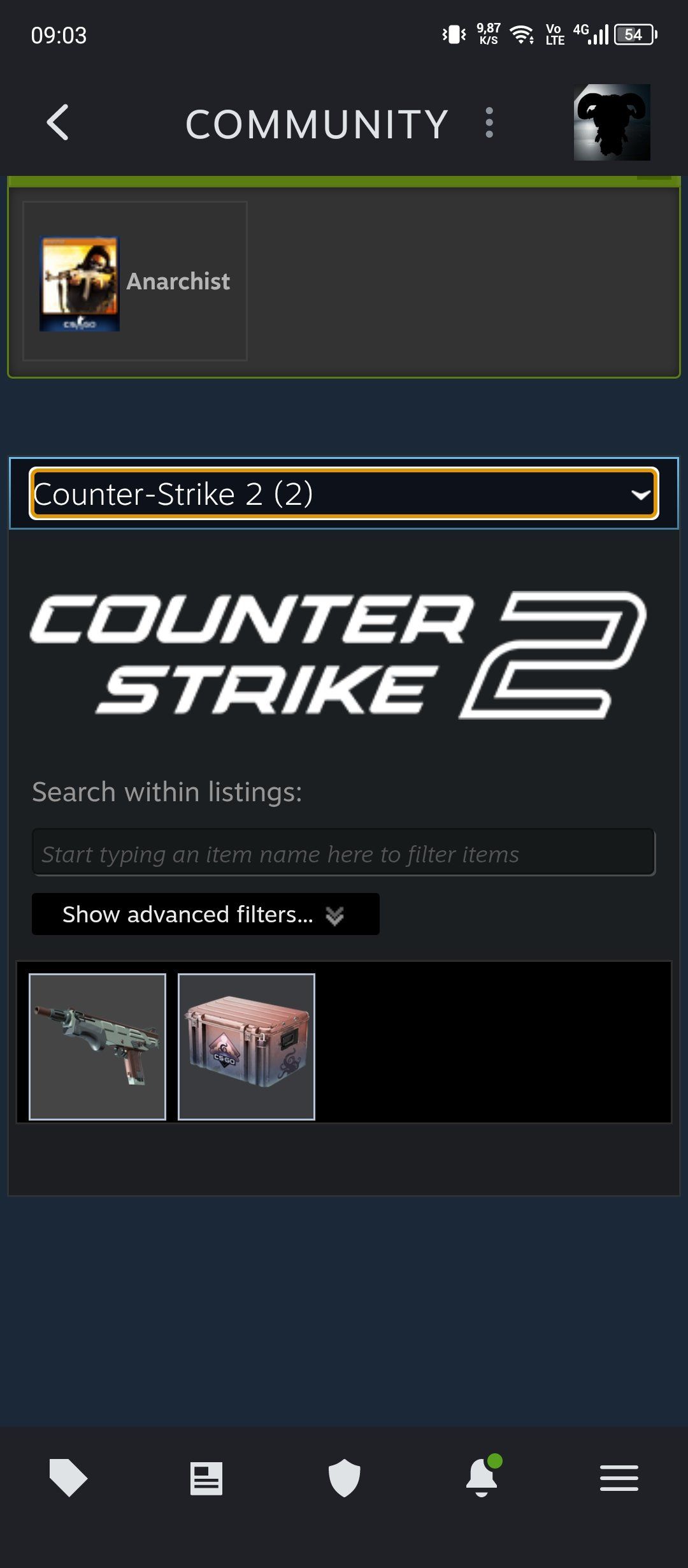Open the hamburger menu tab

[619, 1478]
